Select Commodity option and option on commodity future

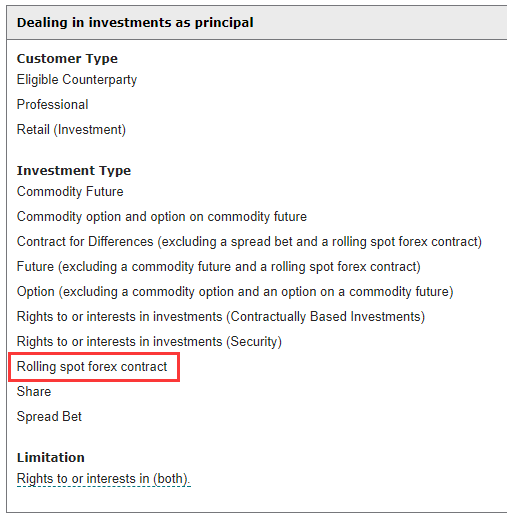[162, 217]
